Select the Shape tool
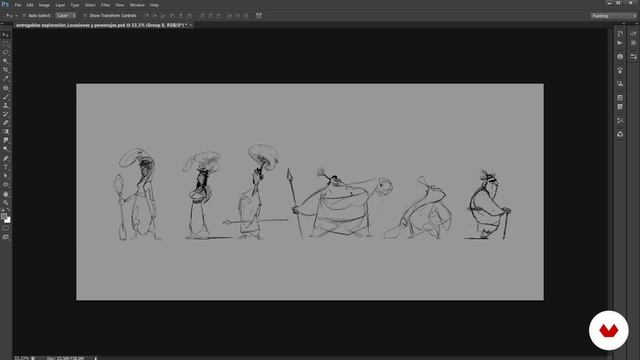640x360 pixels. 6,185
